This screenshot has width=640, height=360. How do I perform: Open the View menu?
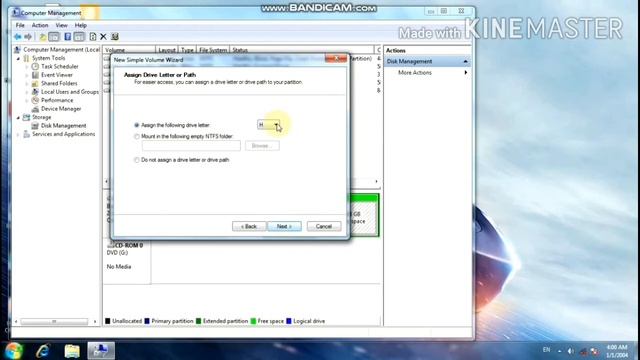(x=62, y=25)
